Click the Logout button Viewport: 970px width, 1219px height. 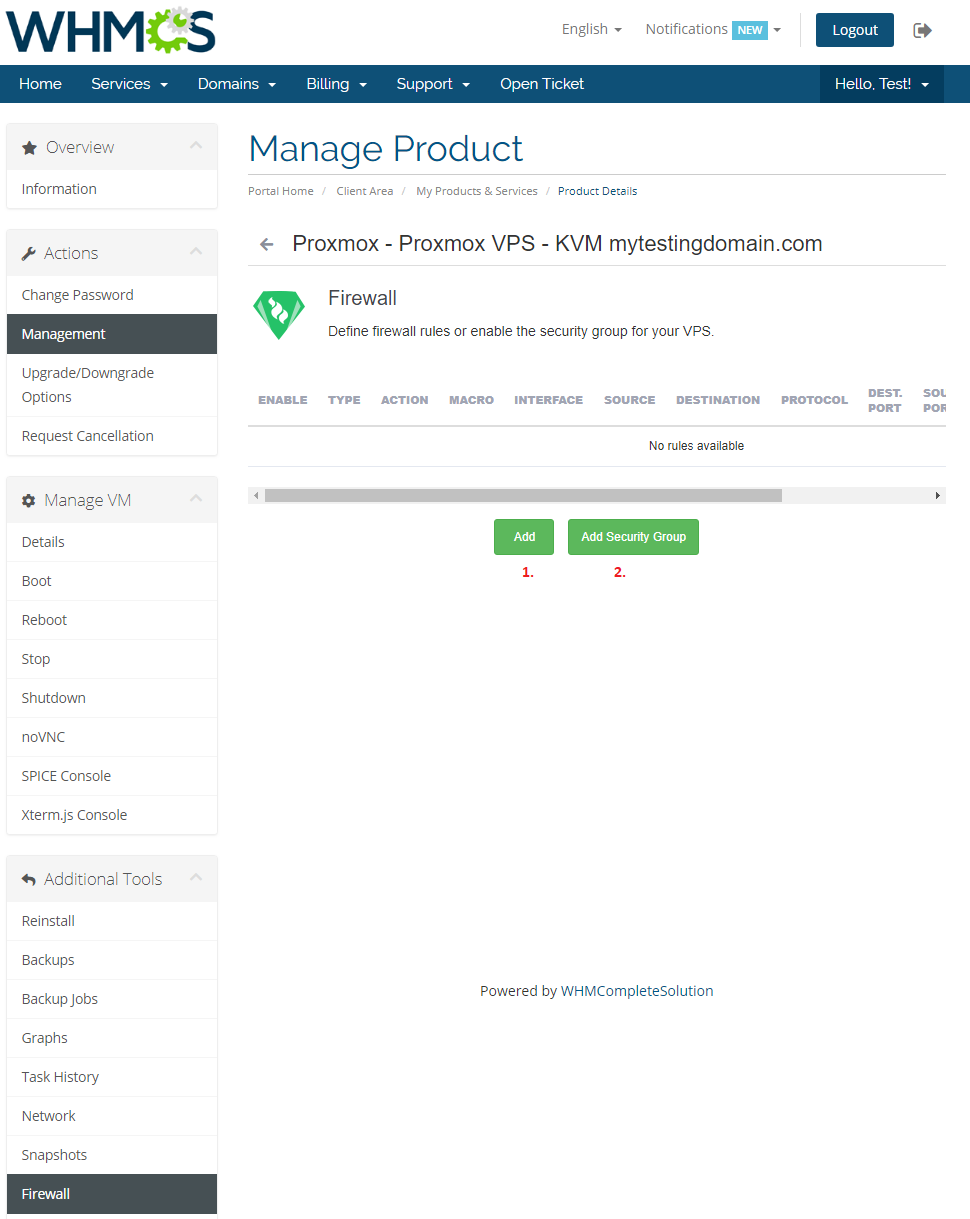855,30
